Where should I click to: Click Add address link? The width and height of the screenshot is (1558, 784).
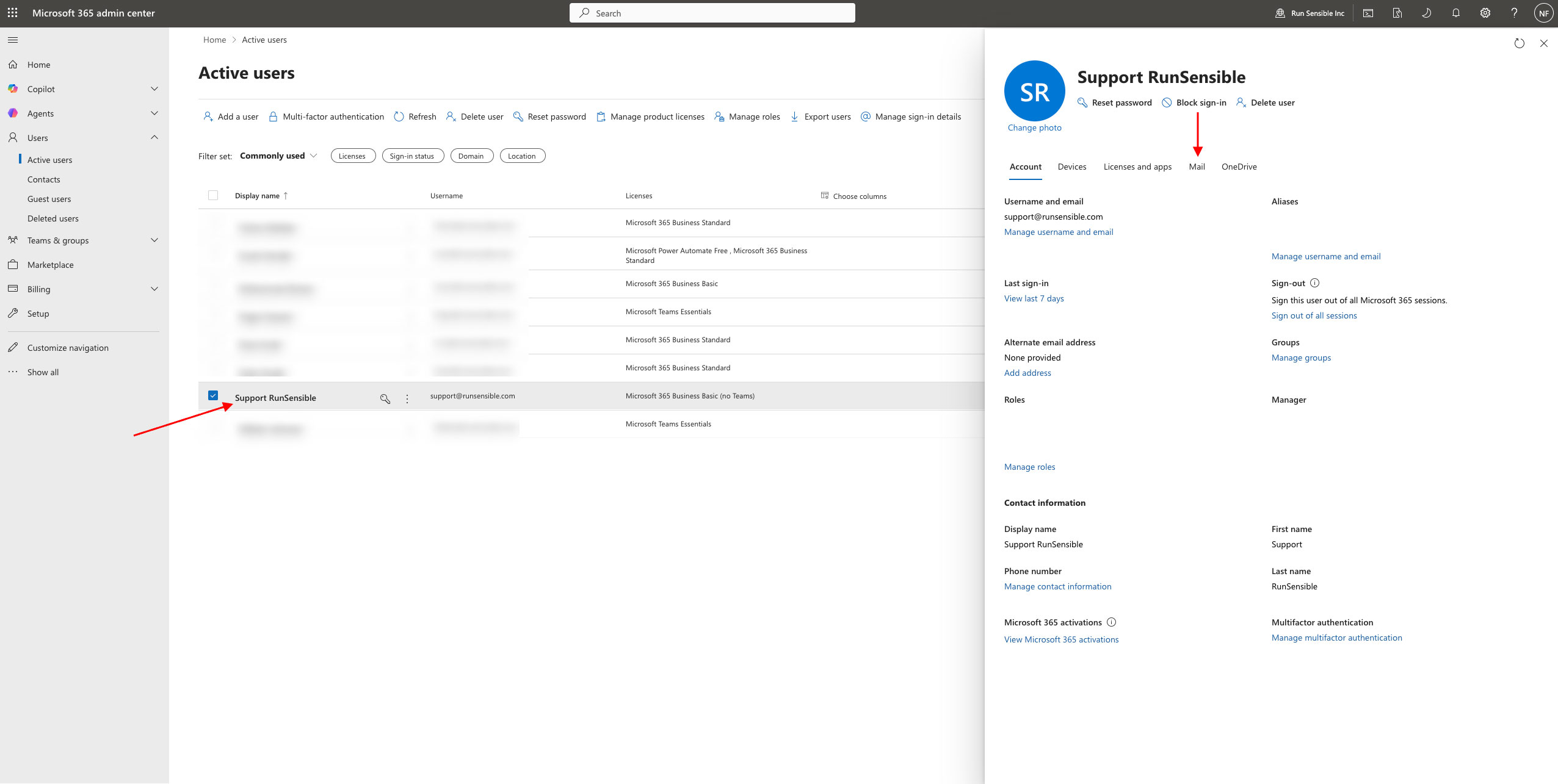pyautogui.click(x=1027, y=373)
